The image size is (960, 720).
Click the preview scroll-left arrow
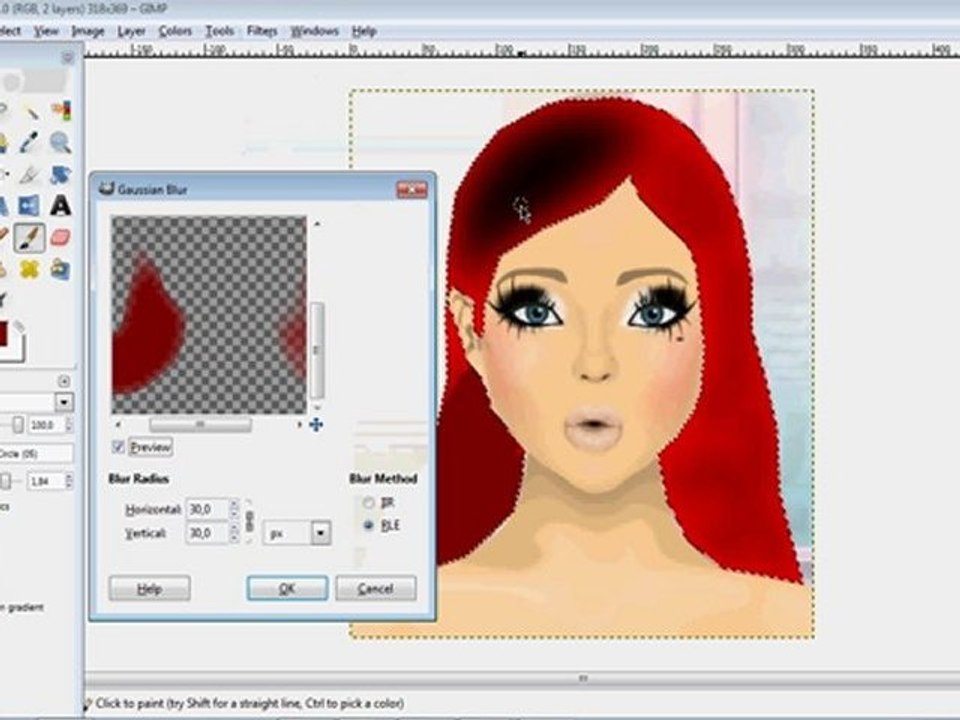[118, 424]
